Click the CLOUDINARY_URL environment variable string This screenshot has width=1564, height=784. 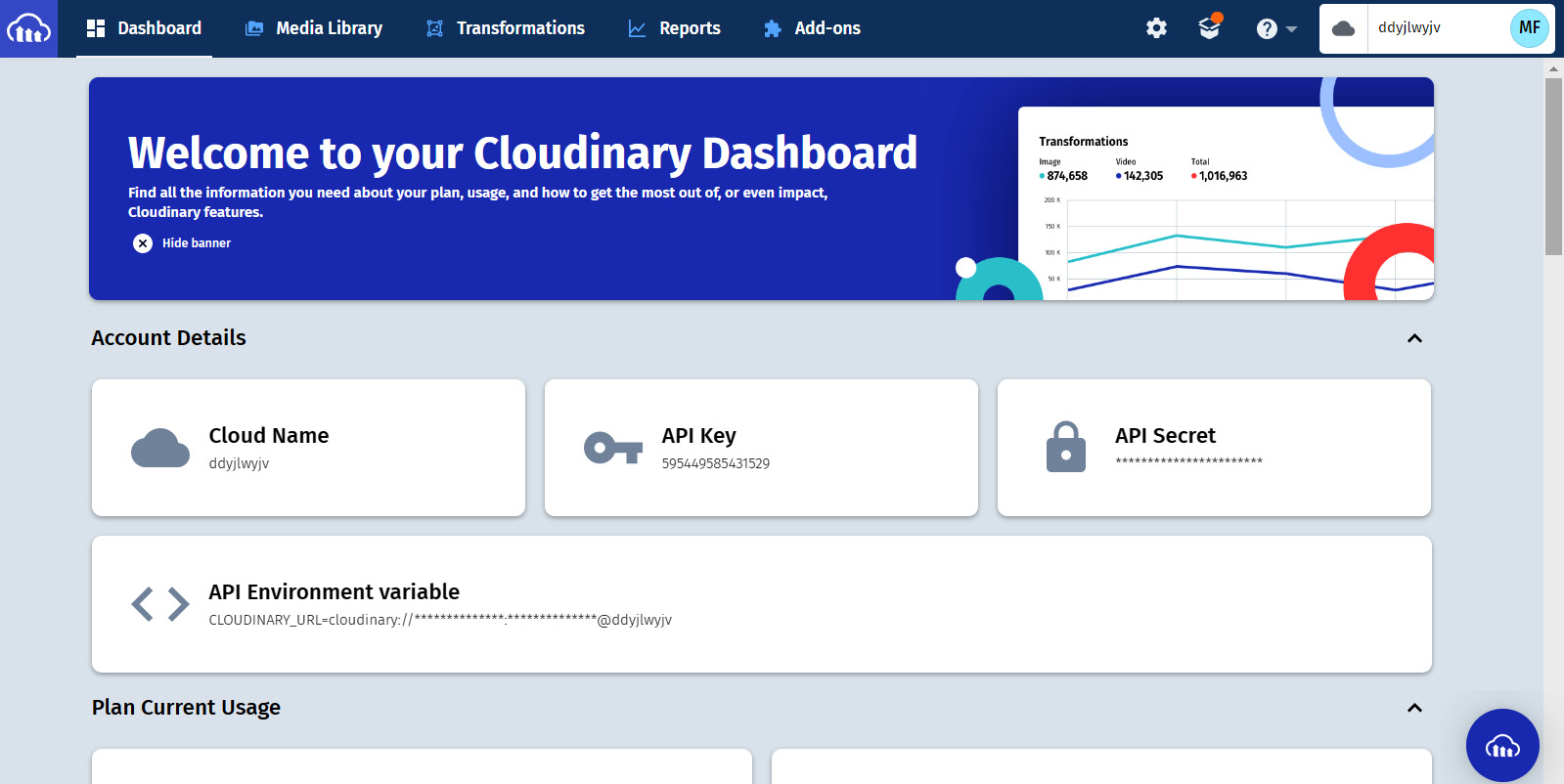point(440,620)
